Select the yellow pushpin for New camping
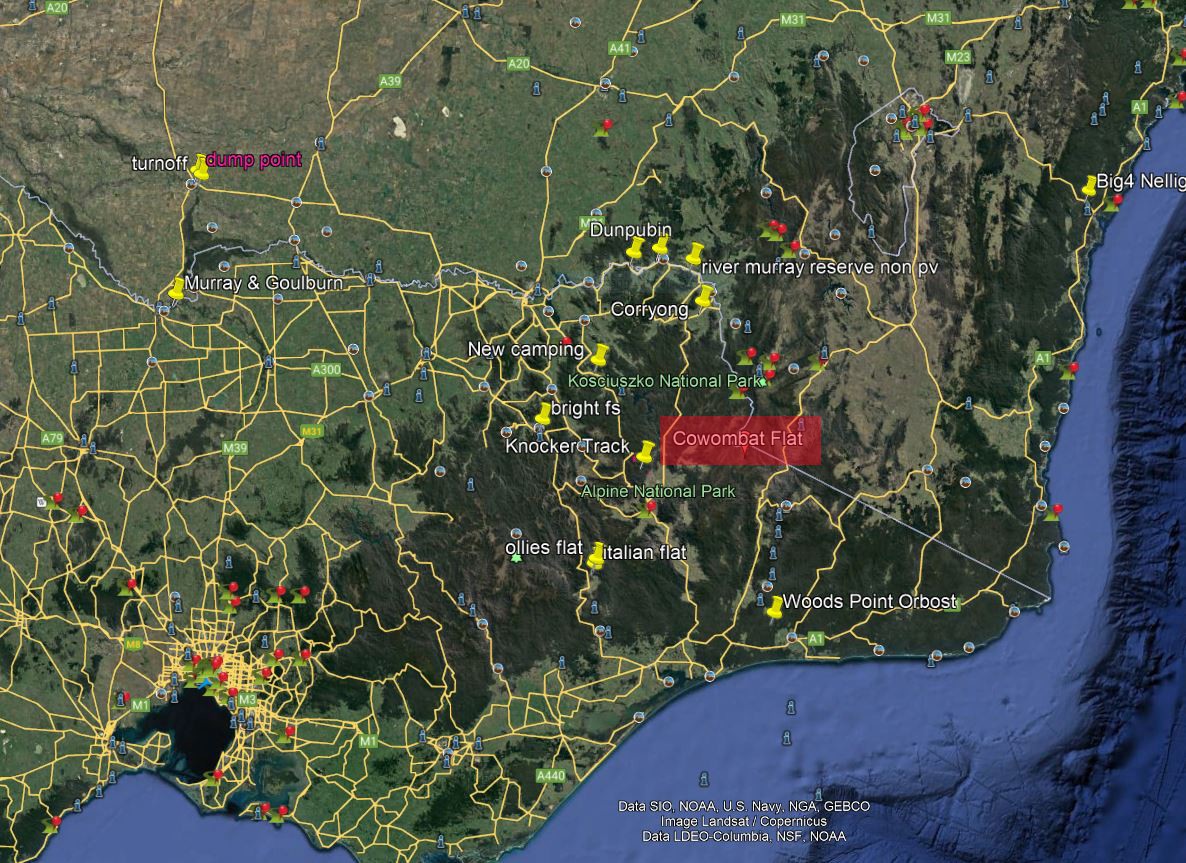 (599, 354)
